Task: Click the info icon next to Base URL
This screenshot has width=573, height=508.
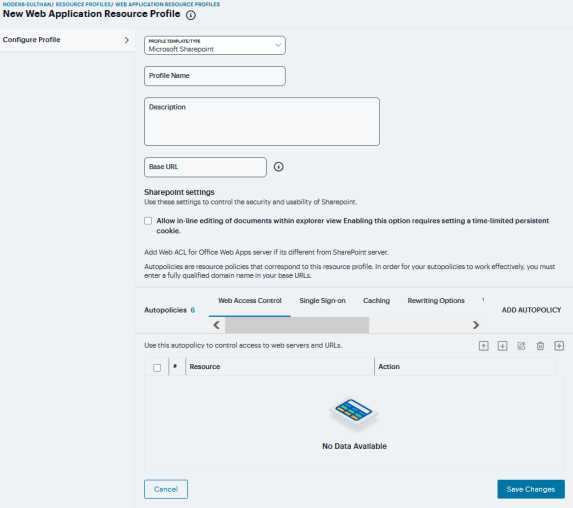Action: coord(278,167)
